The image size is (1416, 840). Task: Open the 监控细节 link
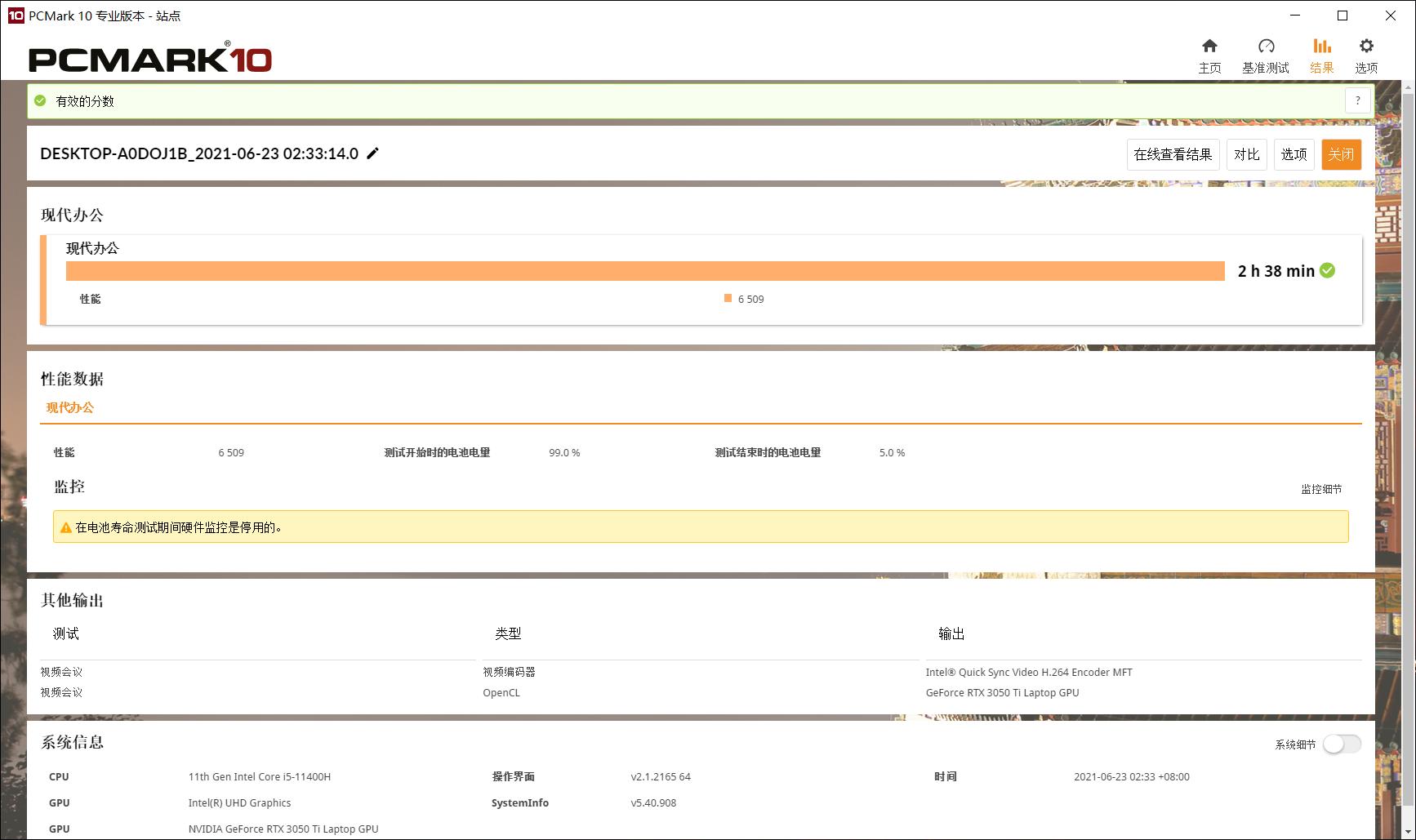click(x=1322, y=489)
